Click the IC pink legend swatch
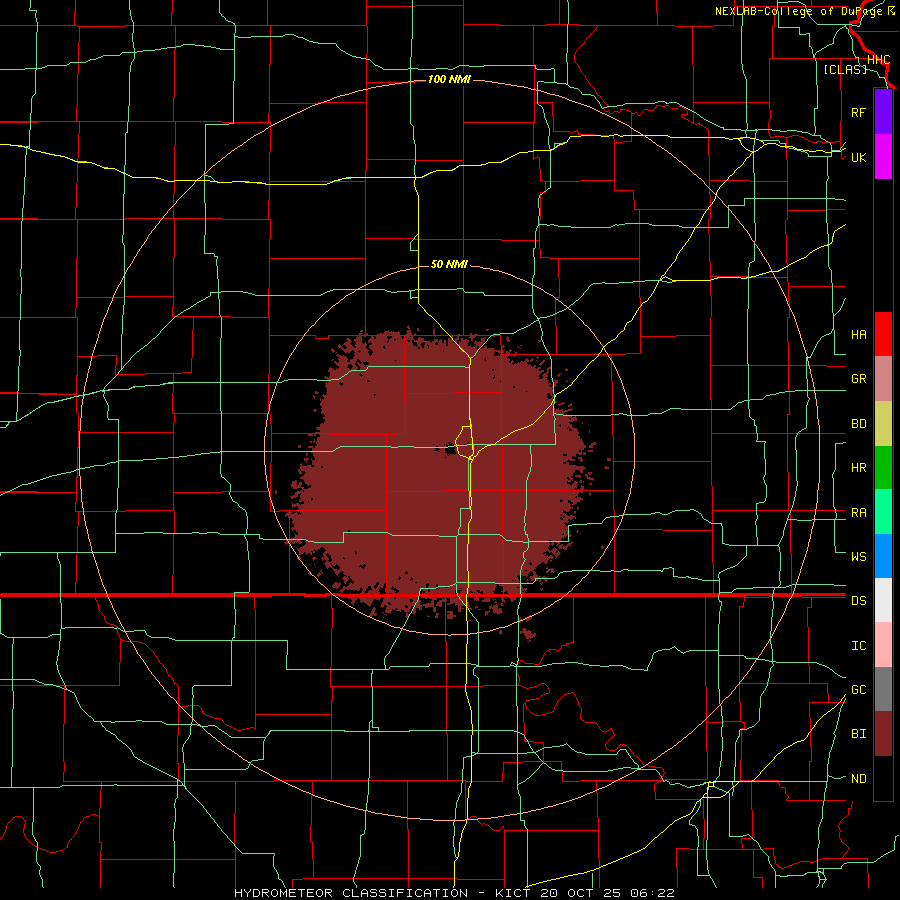 tap(883, 645)
